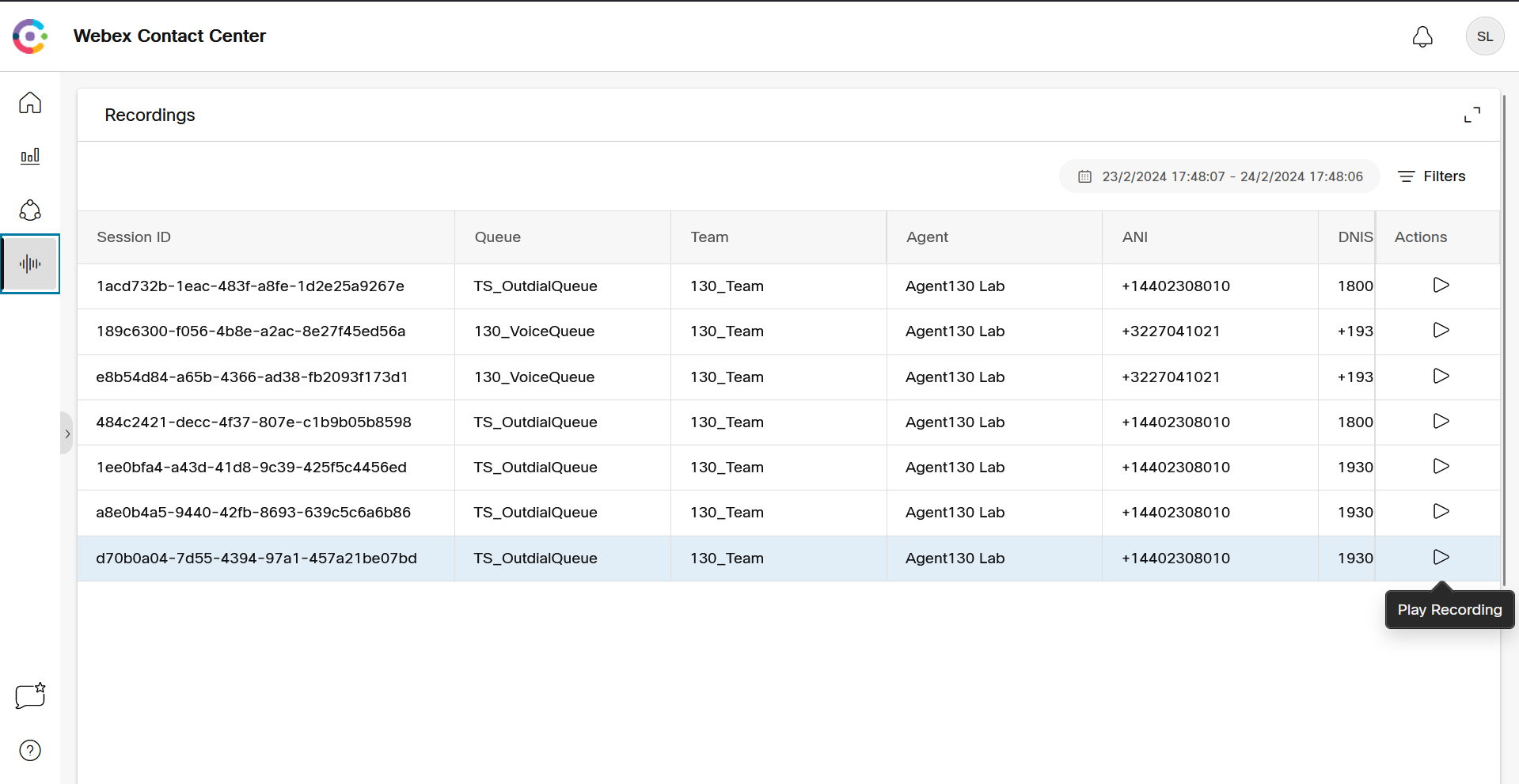Select session d70b0a04-7d55-4394-97a1-457a21be07bd
Screen dimensions: 1519x784
pyautogui.click(x=256, y=559)
